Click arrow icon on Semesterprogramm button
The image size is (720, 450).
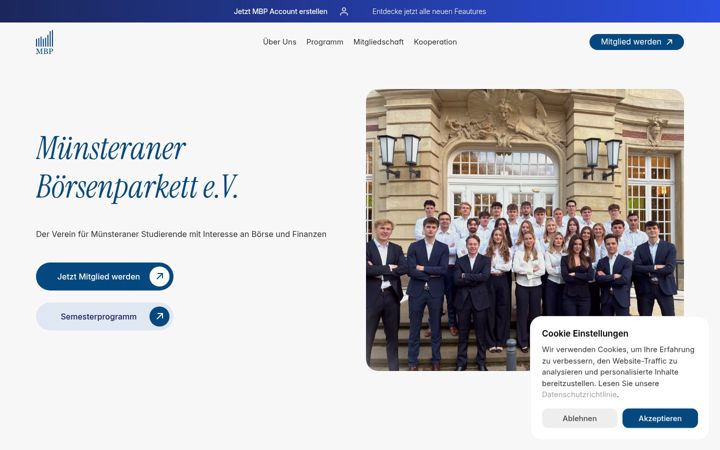click(x=159, y=316)
